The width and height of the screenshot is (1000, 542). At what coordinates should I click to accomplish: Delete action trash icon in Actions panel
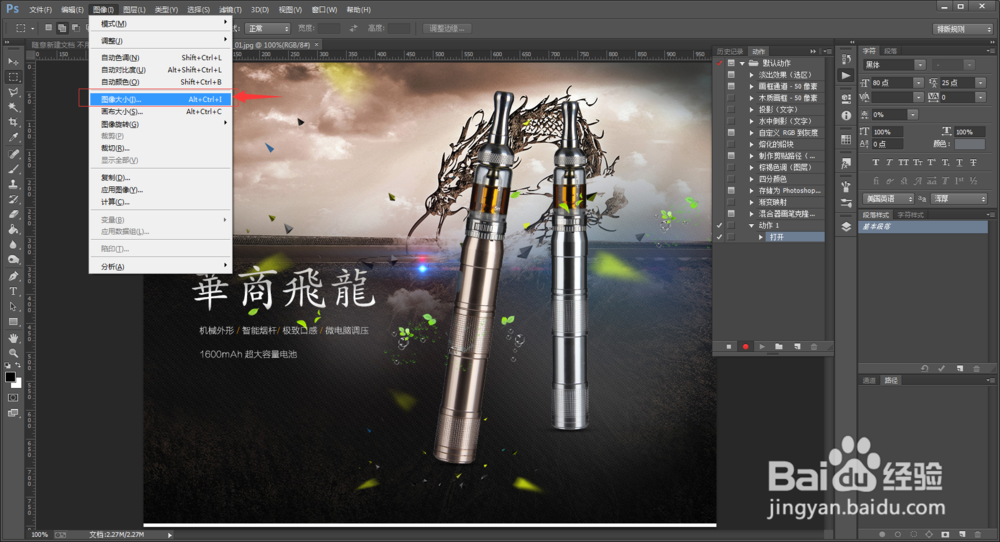click(x=813, y=347)
